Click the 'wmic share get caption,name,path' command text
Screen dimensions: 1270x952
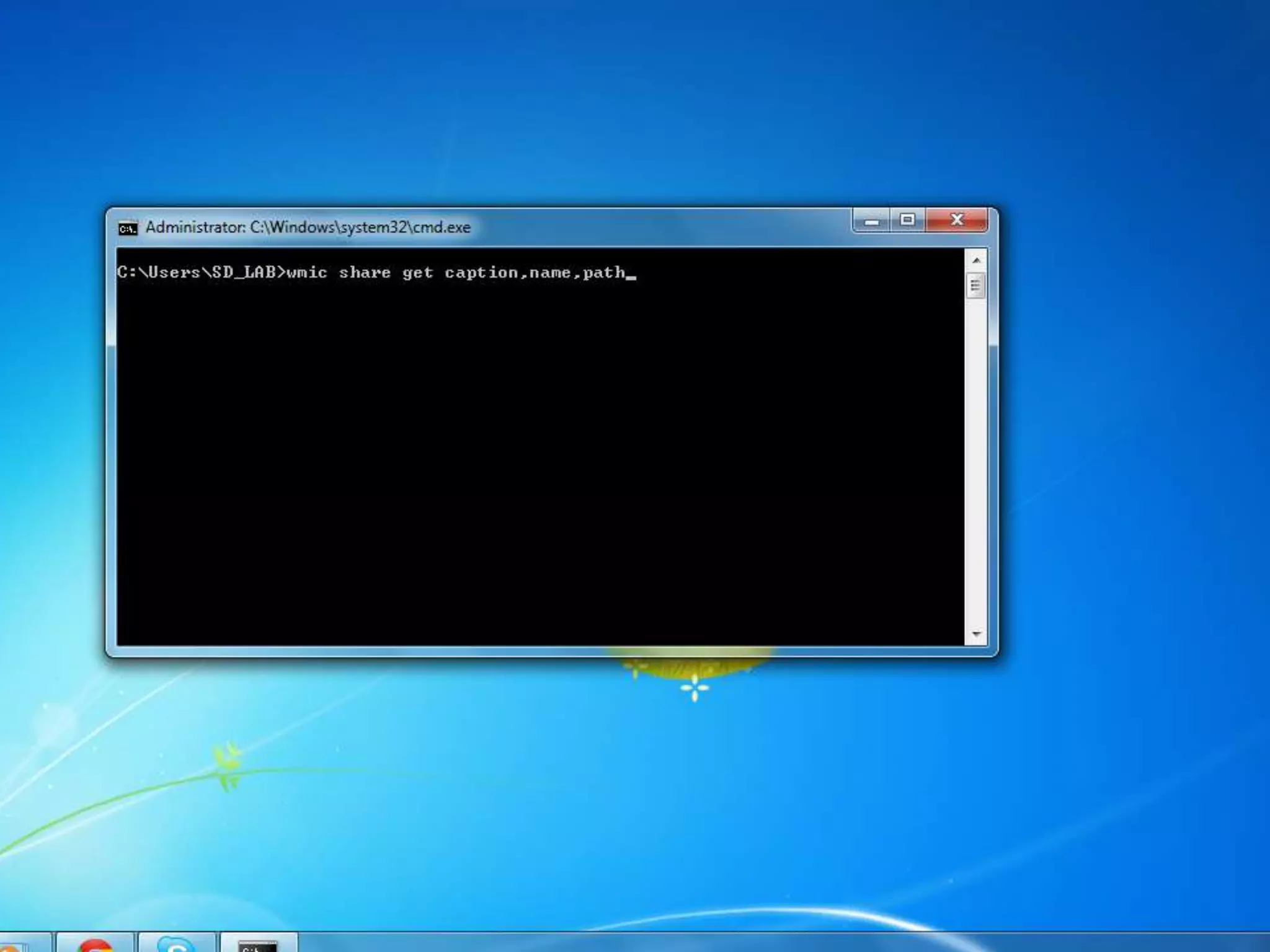tap(456, 273)
